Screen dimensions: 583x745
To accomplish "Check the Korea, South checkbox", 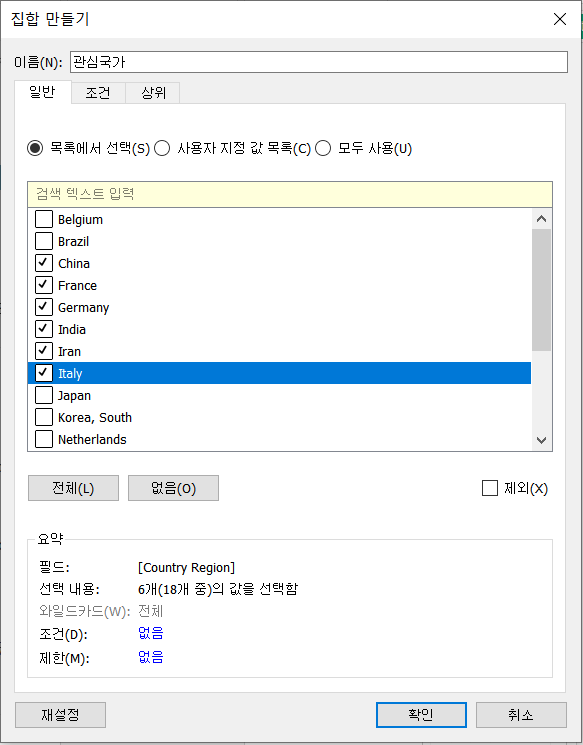I will [x=44, y=417].
